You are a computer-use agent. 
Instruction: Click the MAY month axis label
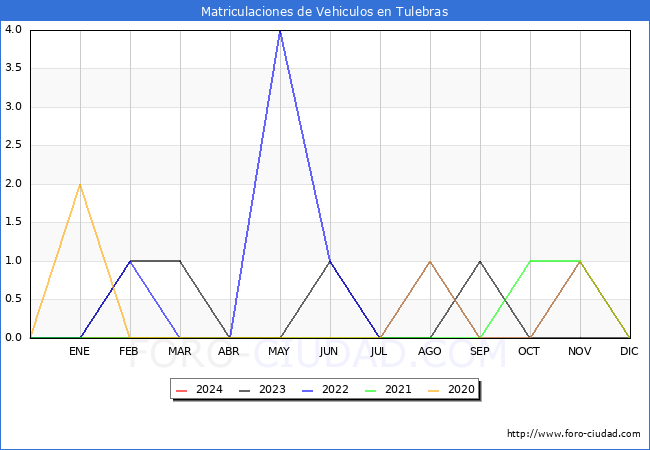tap(279, 351)
